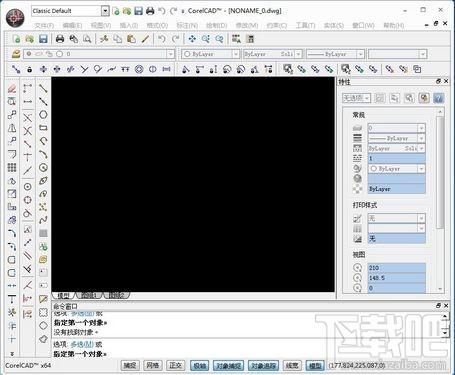Click the Cut scissors icon
The height and width of the screenshot is (375, 455).
104,39
